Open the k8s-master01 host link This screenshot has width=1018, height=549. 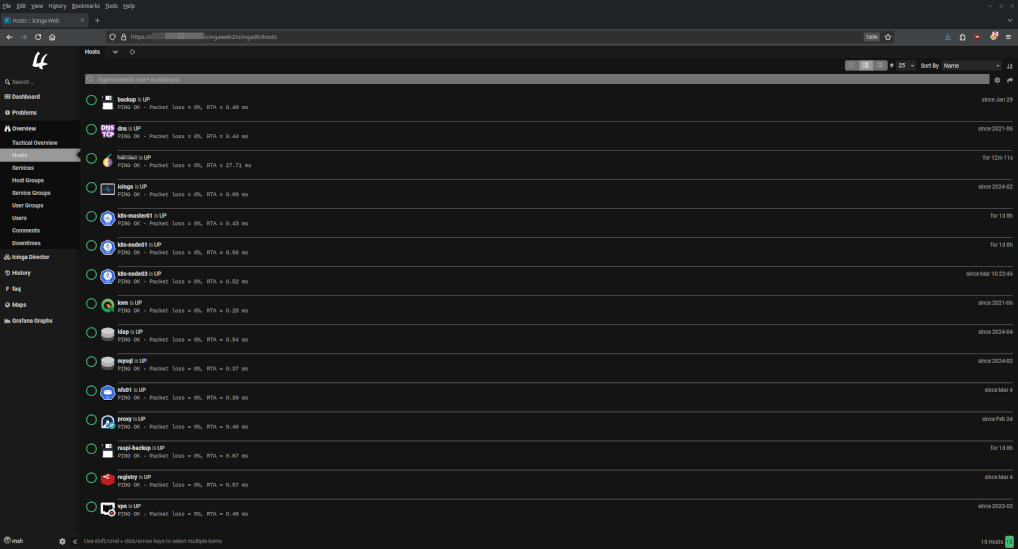point(134,215)
